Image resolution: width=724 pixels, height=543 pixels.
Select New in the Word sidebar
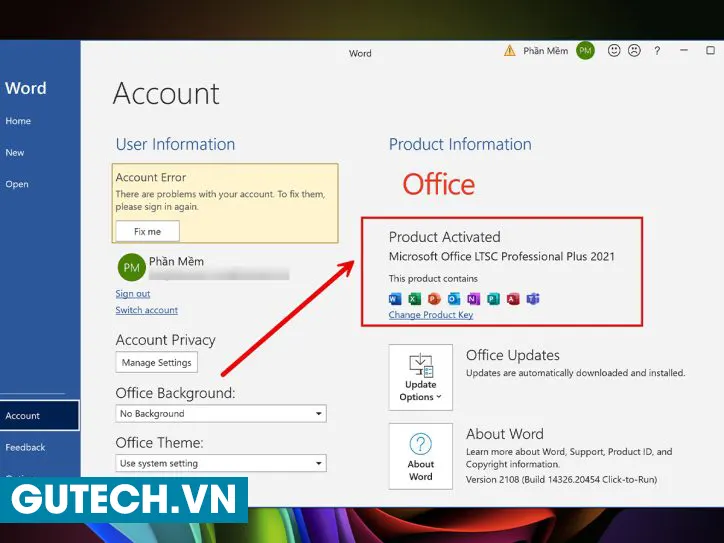pos(15,153)
